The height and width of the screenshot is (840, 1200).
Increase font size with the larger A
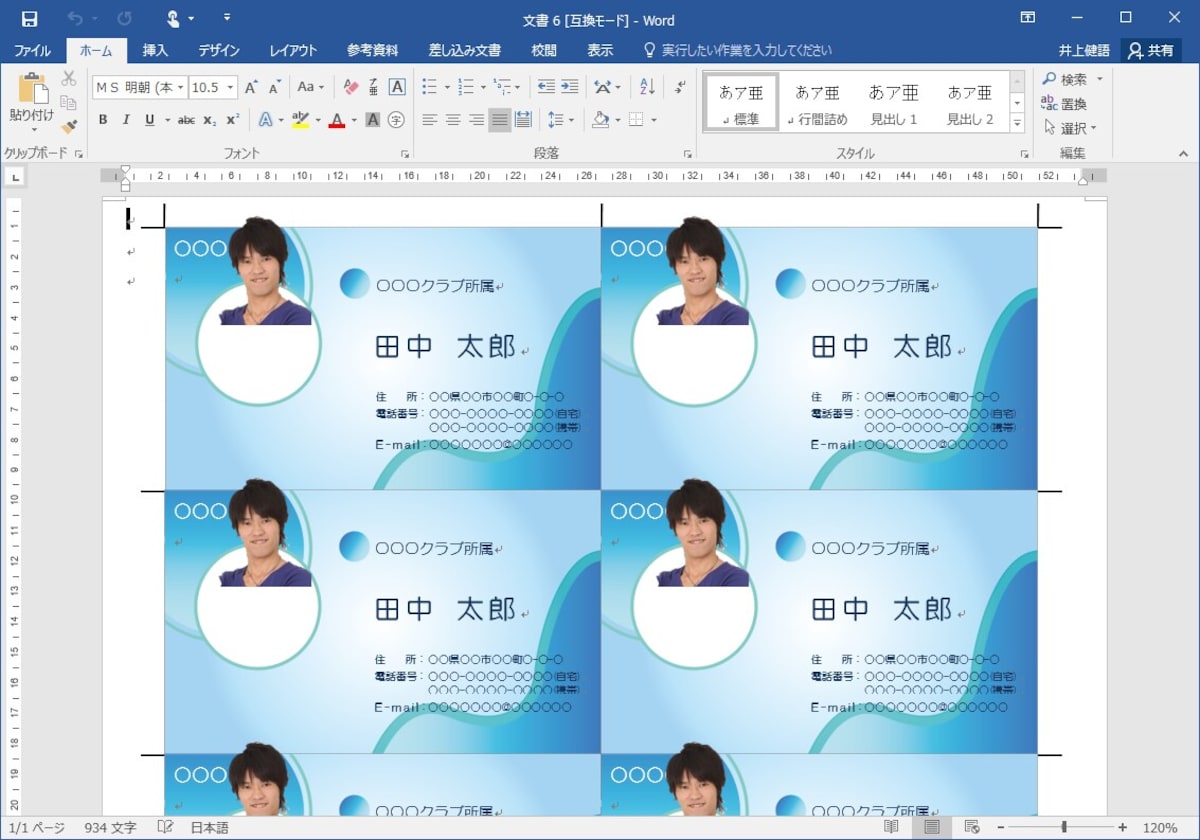(251, 88)
